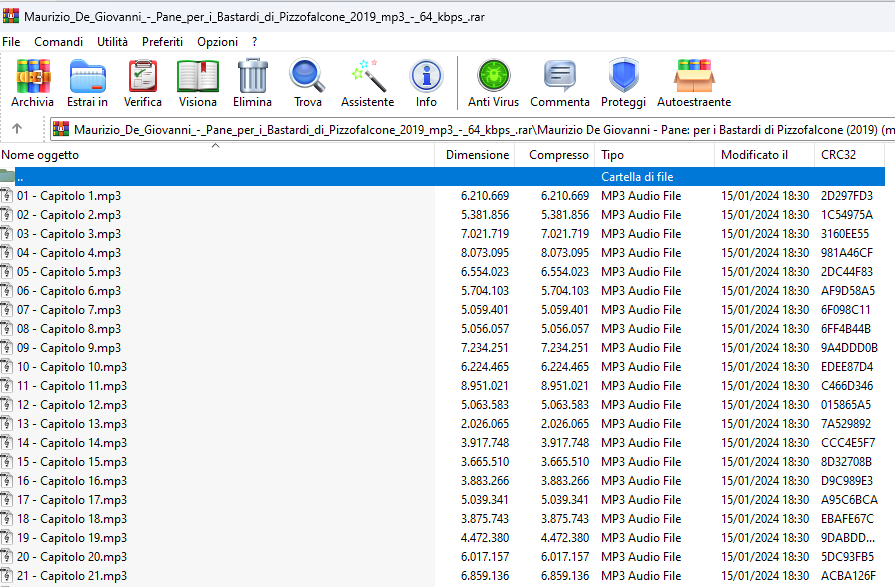Select file 08 - Capitolo 8.mp3
Image resolution: width=895 pixels, height=587 pixels.
tap(442, 328)
